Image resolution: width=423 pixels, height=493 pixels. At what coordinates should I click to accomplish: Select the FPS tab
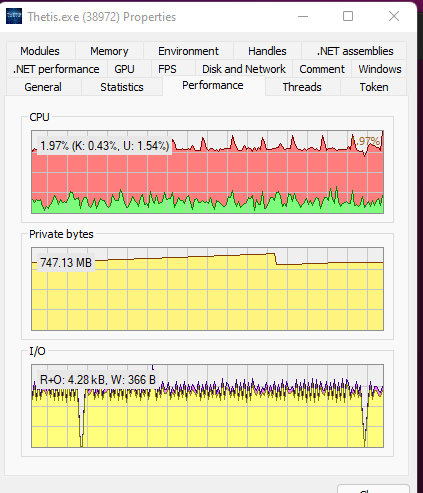167,69
